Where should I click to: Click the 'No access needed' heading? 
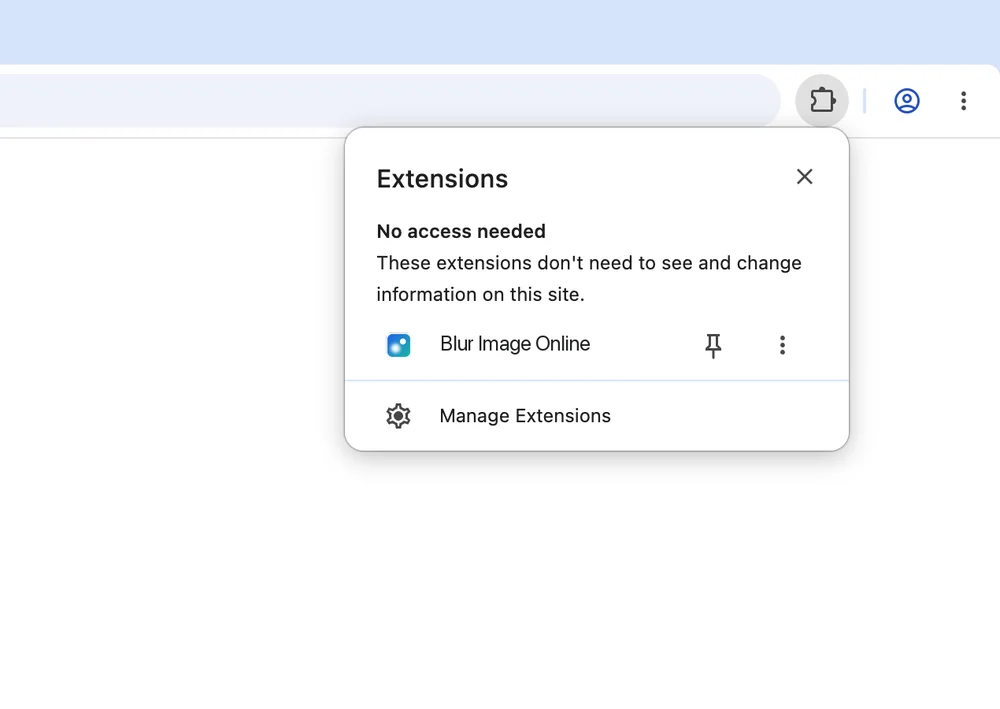click(x=461, y=231)
